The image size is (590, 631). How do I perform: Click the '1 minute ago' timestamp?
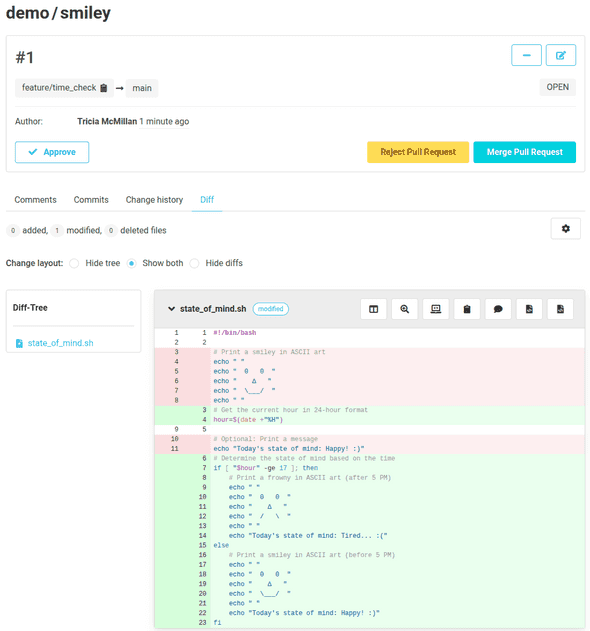(x=164, y=122)
